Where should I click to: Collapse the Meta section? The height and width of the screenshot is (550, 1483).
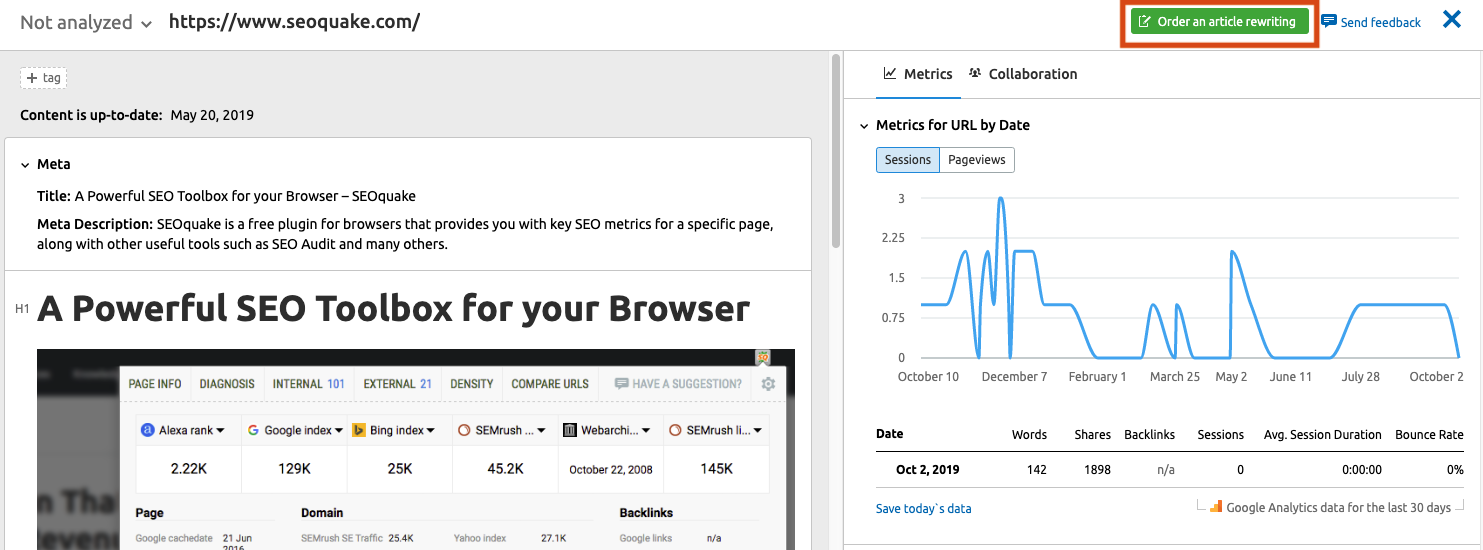pyautogui.click(x=26, y=164)
